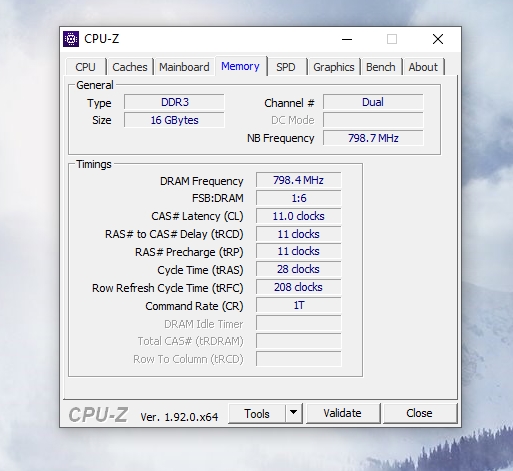Click the Command Rate (CR) label
Image resolution: width=513 pixels, height=471 pixels.
194,306
